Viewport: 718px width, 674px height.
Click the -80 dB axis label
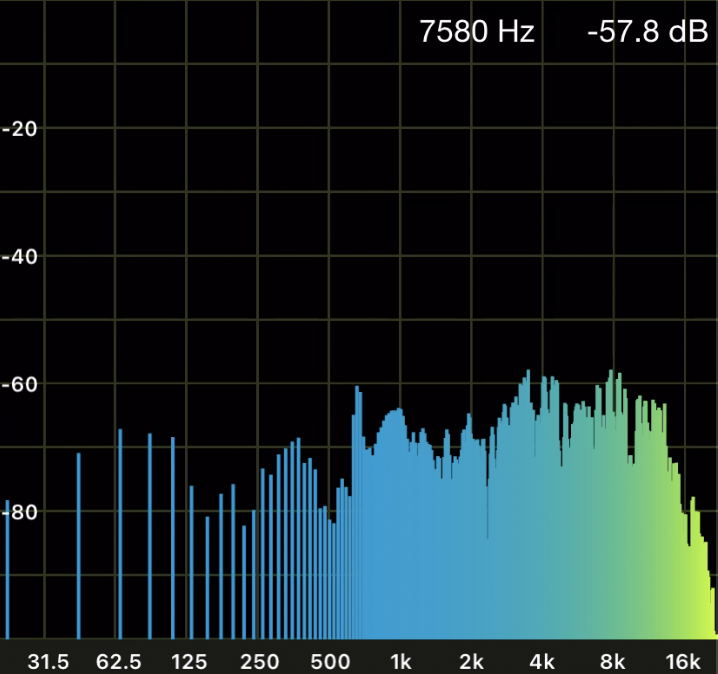click(19, 512)
